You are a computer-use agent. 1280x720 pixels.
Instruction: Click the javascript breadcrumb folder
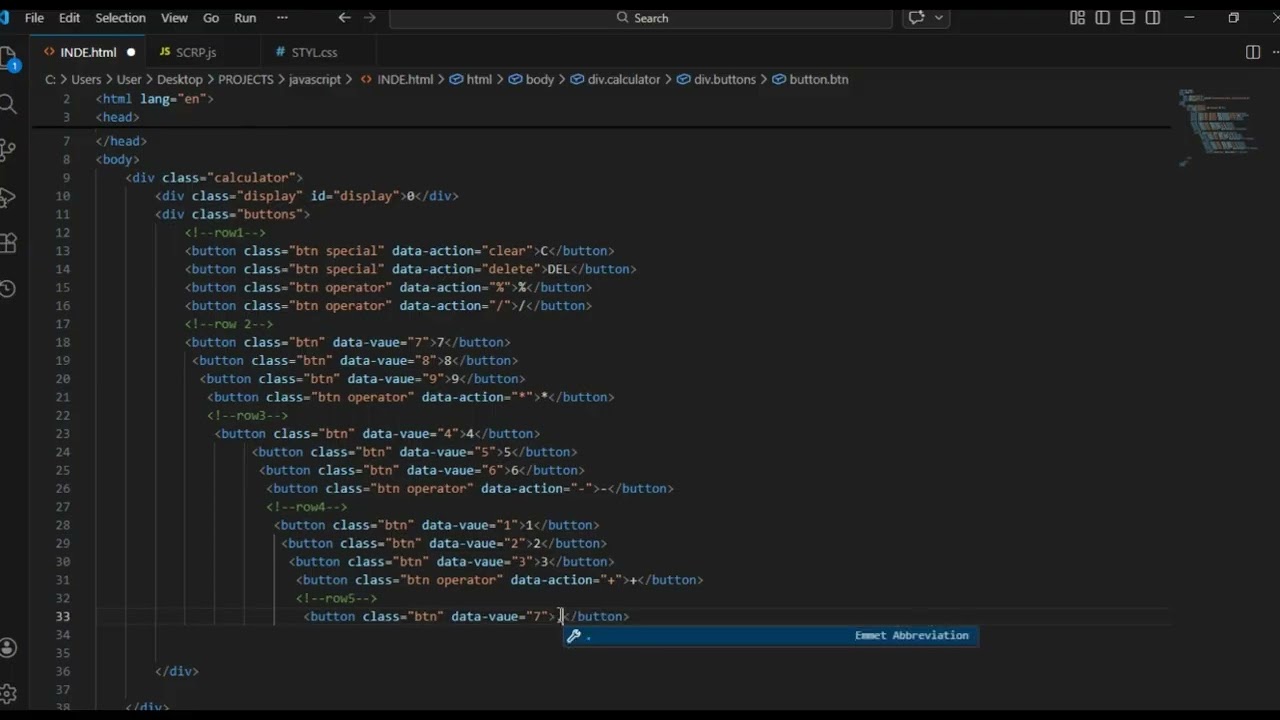[x=315, y=79]
